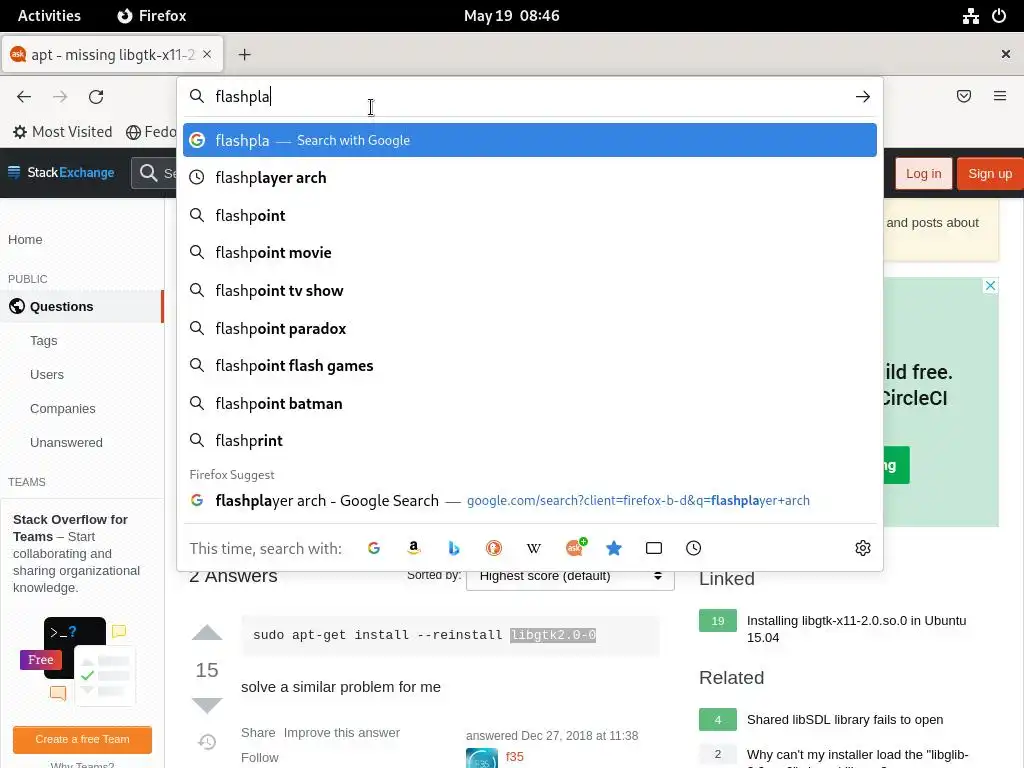Open the Pocket save icon
This screenshot has height=768, width=1024.
[x=964, y=96]
